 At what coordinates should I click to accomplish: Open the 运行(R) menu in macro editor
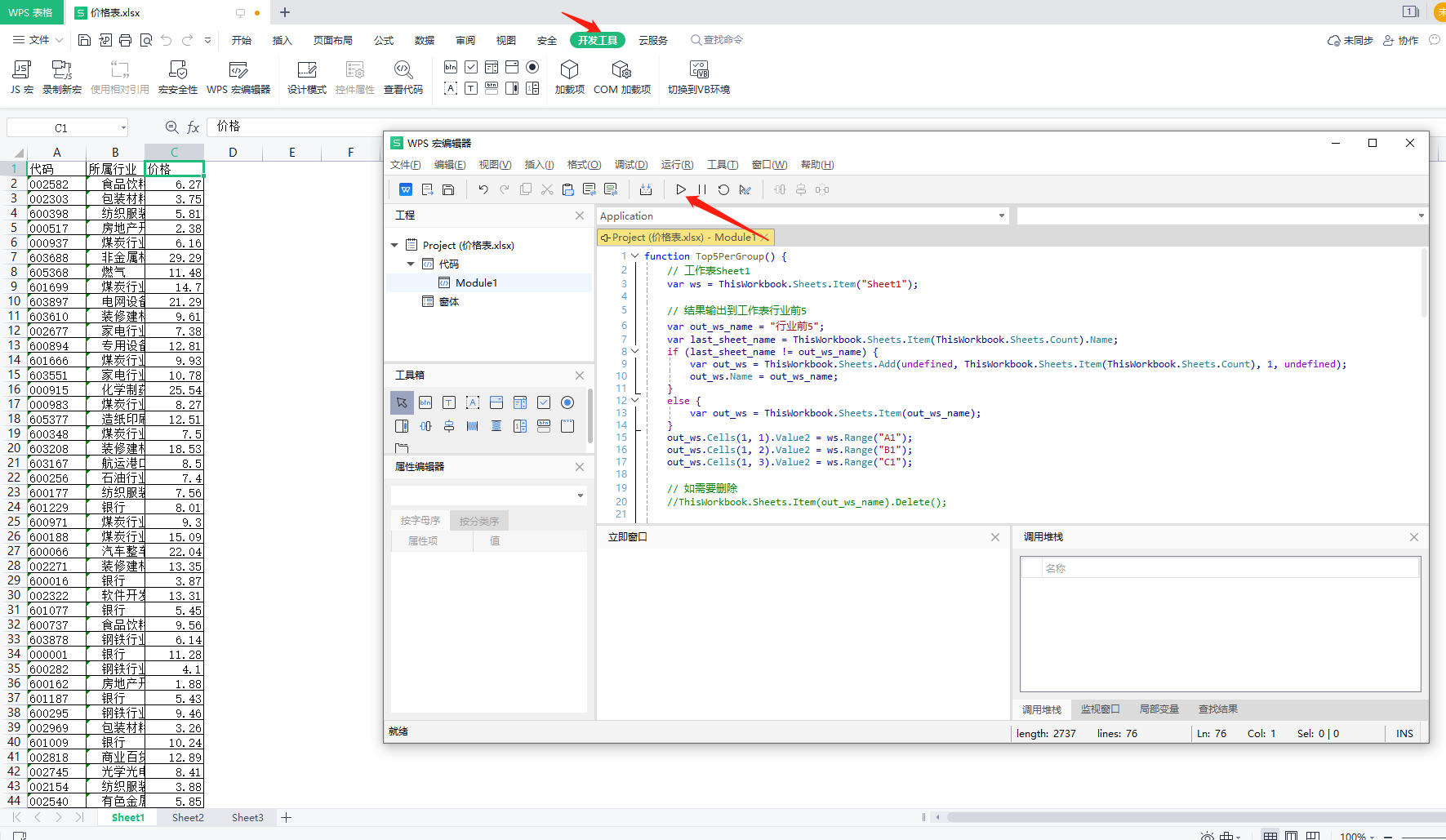677,165
